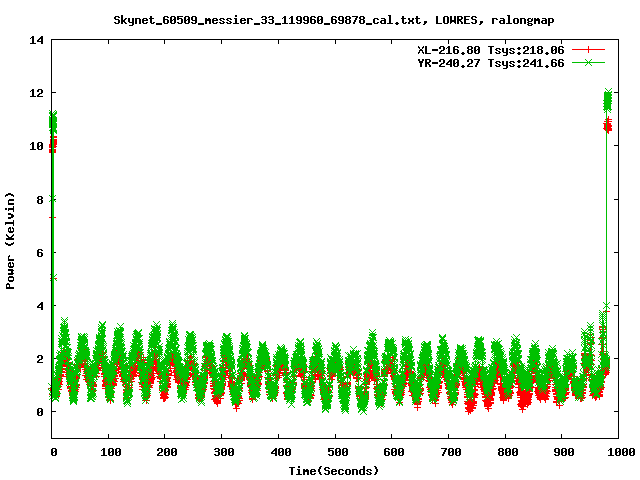Click the x-axis tick label 300
Image resolution: width=640 pixels, height=480 pixels.
[x=224, y=452]
